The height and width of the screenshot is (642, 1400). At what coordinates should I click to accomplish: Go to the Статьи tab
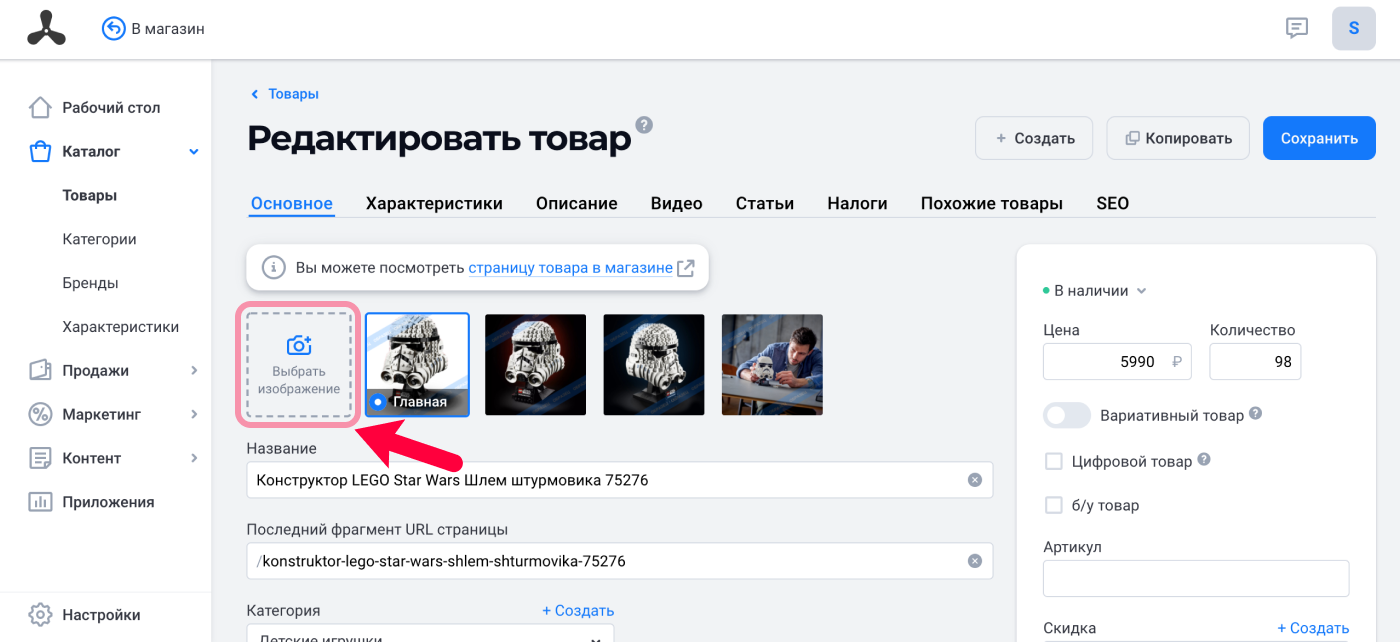[765, 203]
